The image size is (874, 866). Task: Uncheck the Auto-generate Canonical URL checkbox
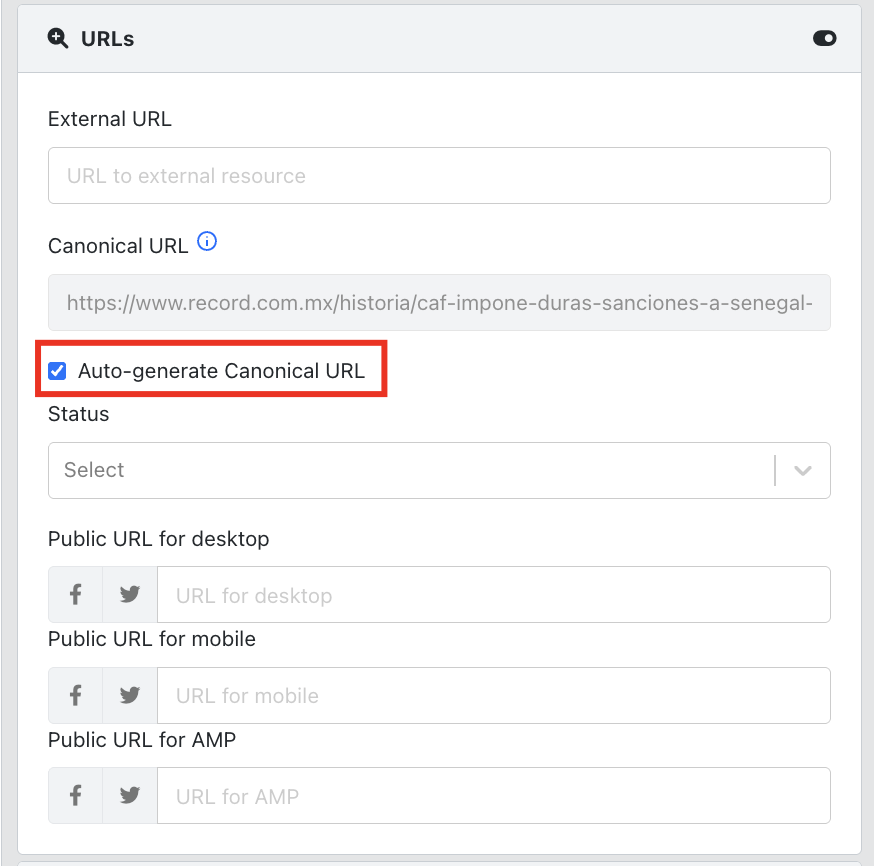point(58,372)
